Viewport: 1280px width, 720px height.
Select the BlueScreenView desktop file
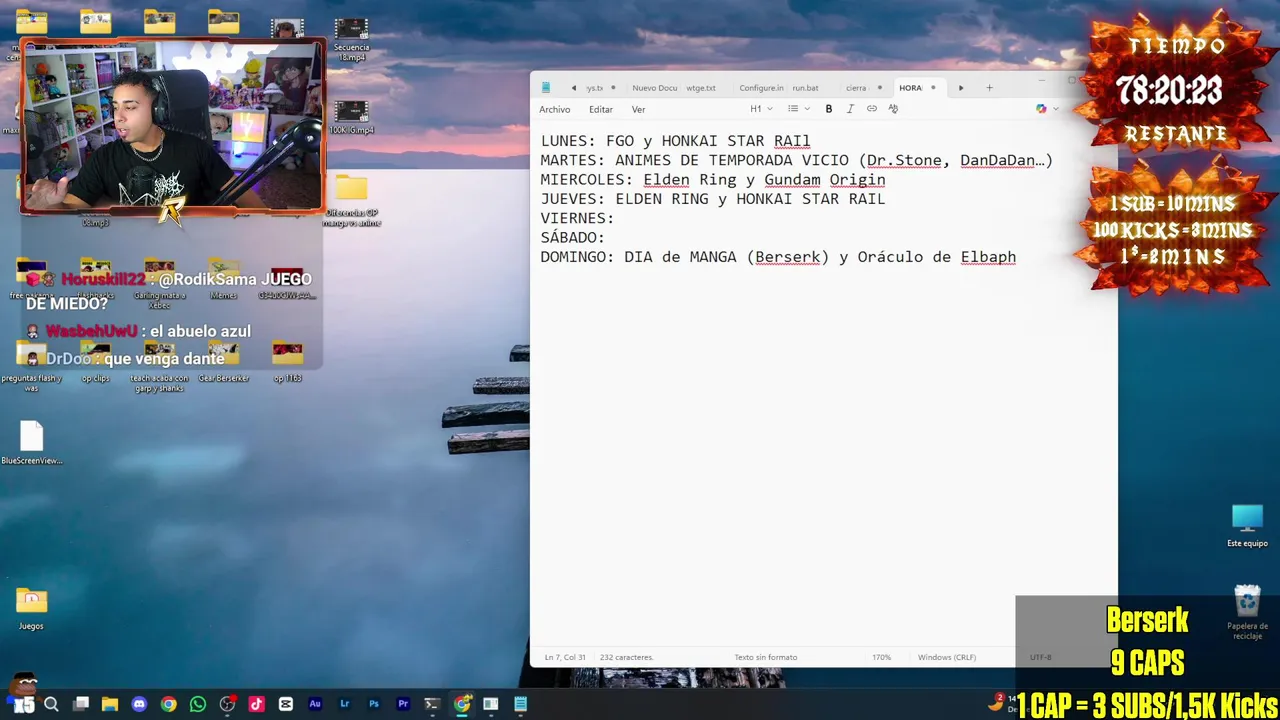[32, 443]
